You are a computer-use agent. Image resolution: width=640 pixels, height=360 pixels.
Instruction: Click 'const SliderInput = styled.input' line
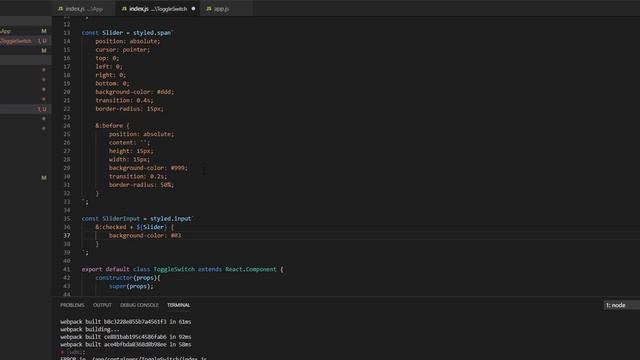click(138, 219)
